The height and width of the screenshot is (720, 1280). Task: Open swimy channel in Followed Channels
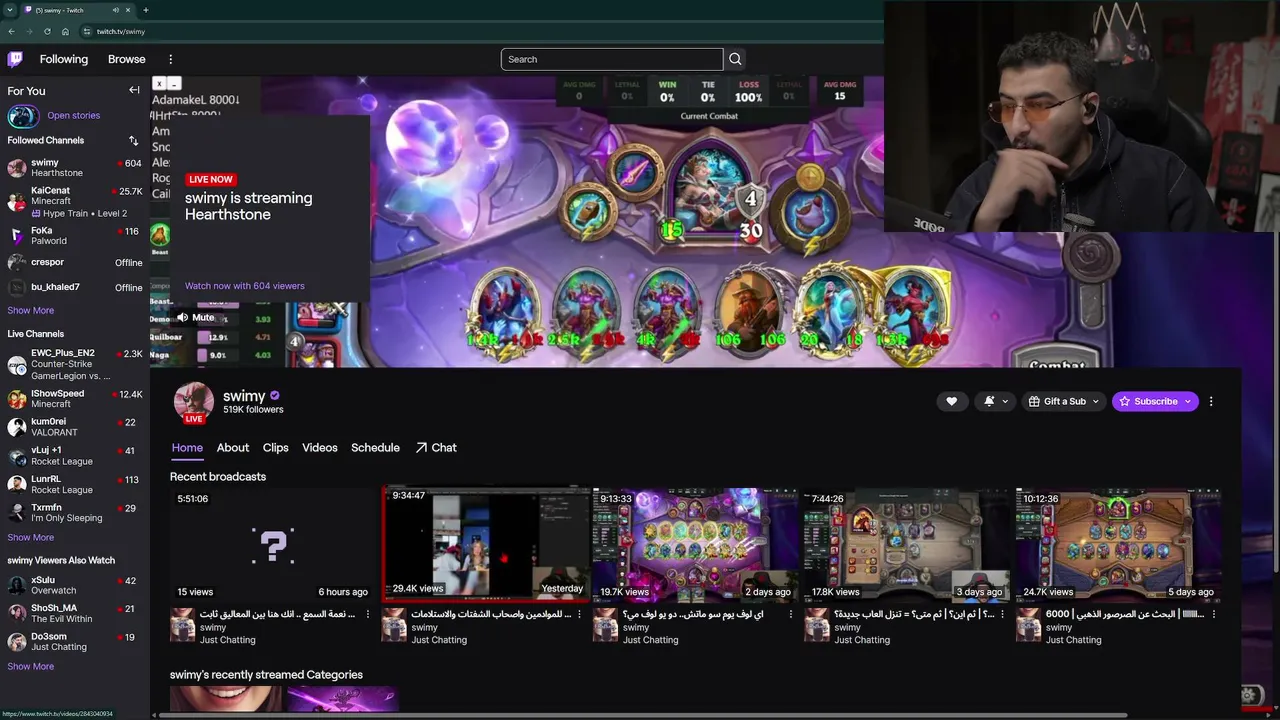click(75, 168)
